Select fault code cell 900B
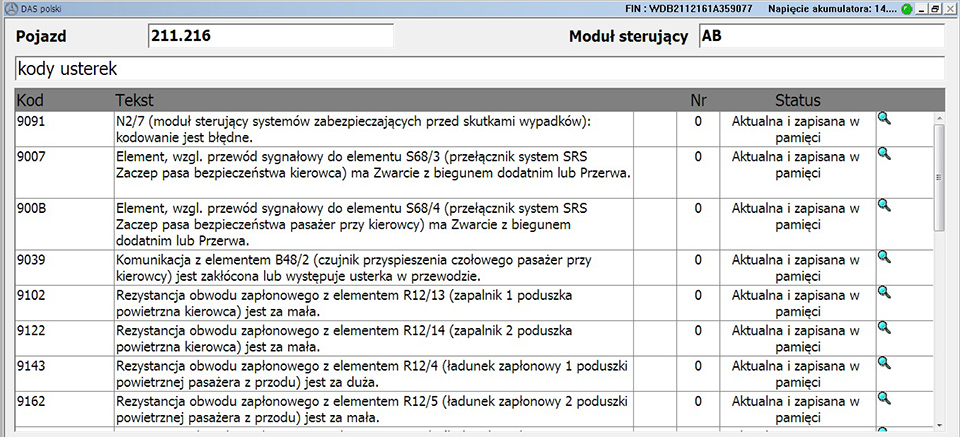The width and height of the screenshot is (960, 437). [x=64, y=223]
